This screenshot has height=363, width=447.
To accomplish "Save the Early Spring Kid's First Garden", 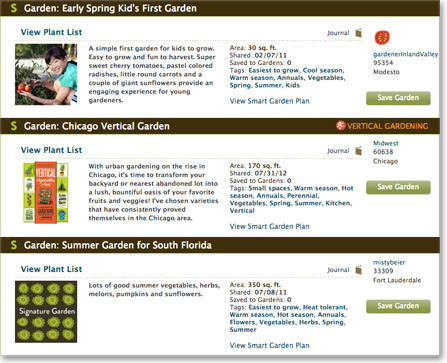I will pos(398,98).
